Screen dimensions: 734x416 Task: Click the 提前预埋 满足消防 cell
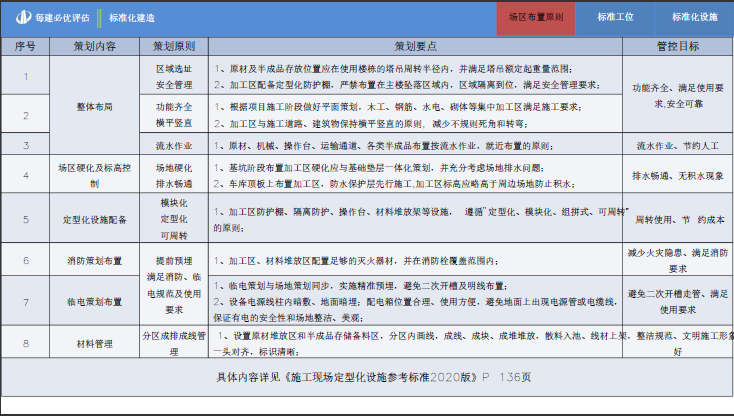pyautogui.click(x=174, y=285)
